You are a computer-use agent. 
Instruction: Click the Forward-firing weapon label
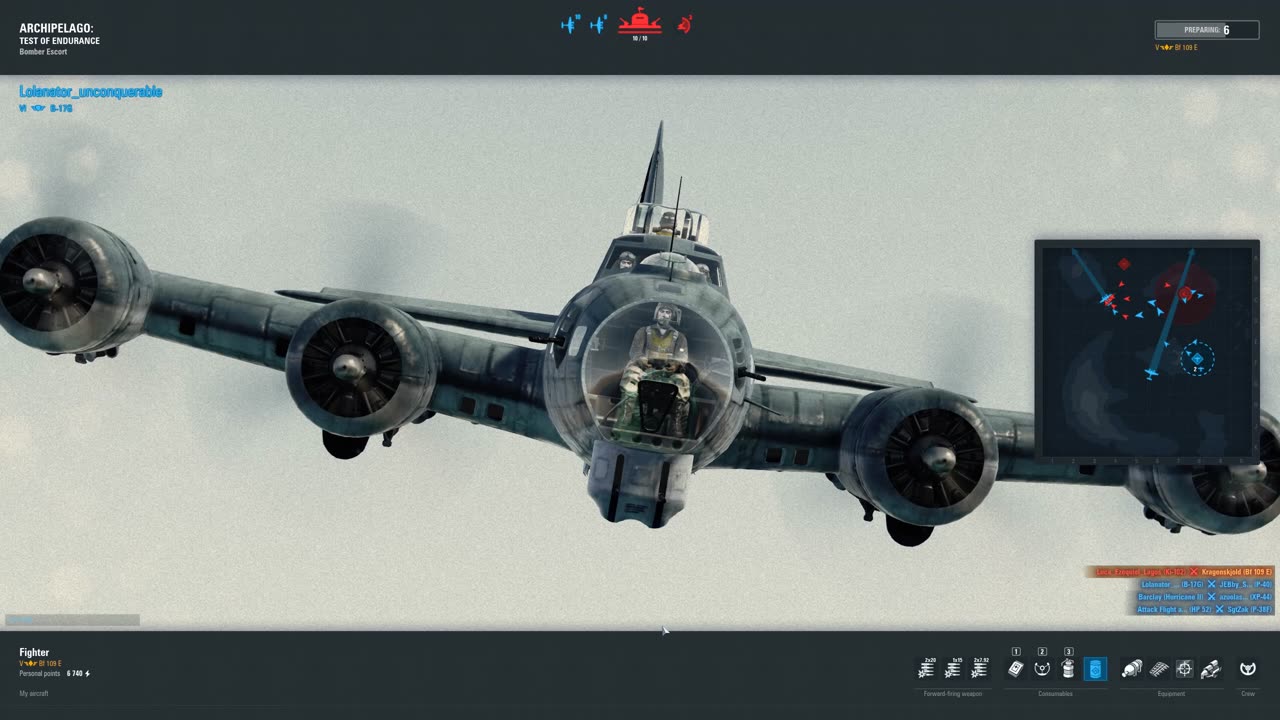tap(953, 693)
